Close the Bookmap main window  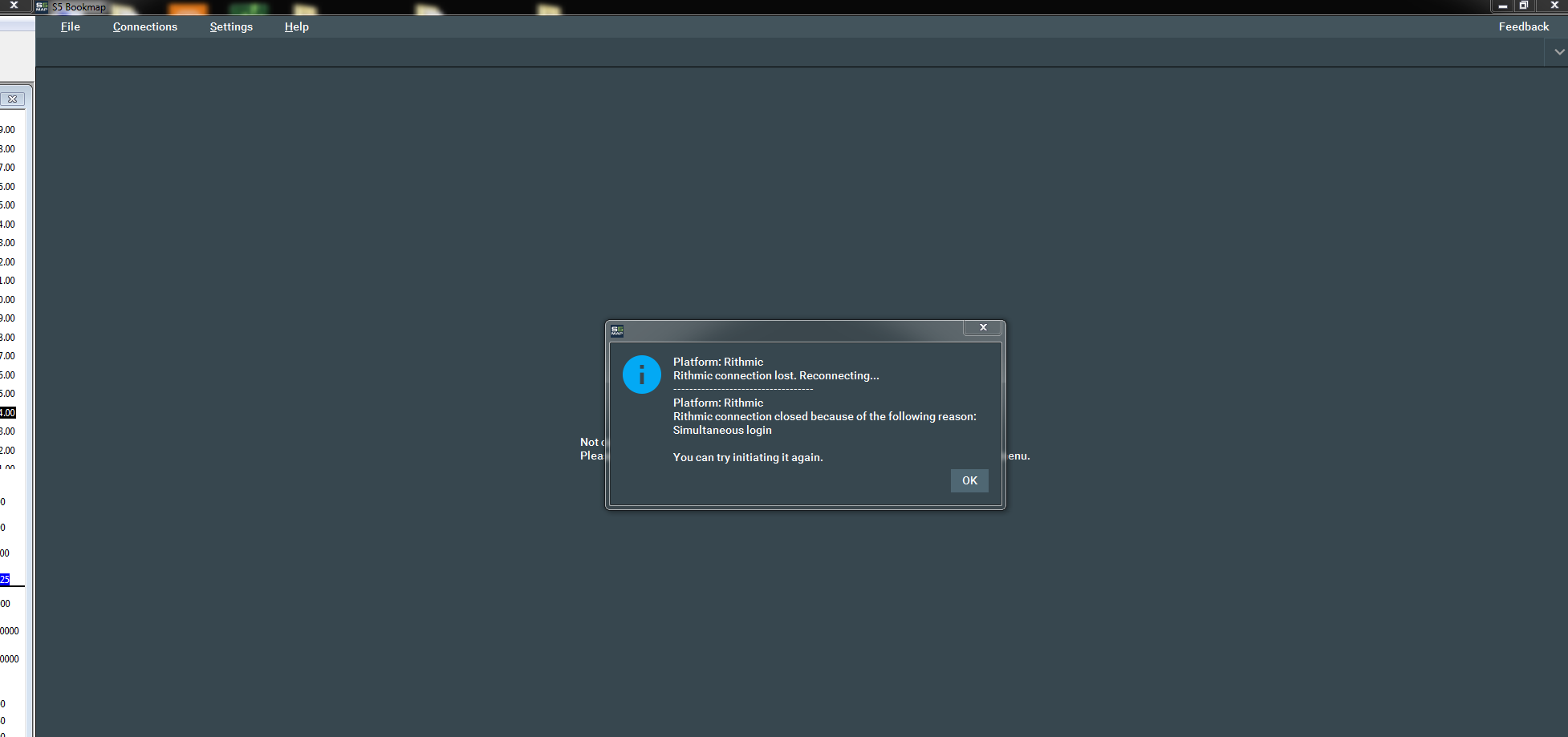point(1554,6)
